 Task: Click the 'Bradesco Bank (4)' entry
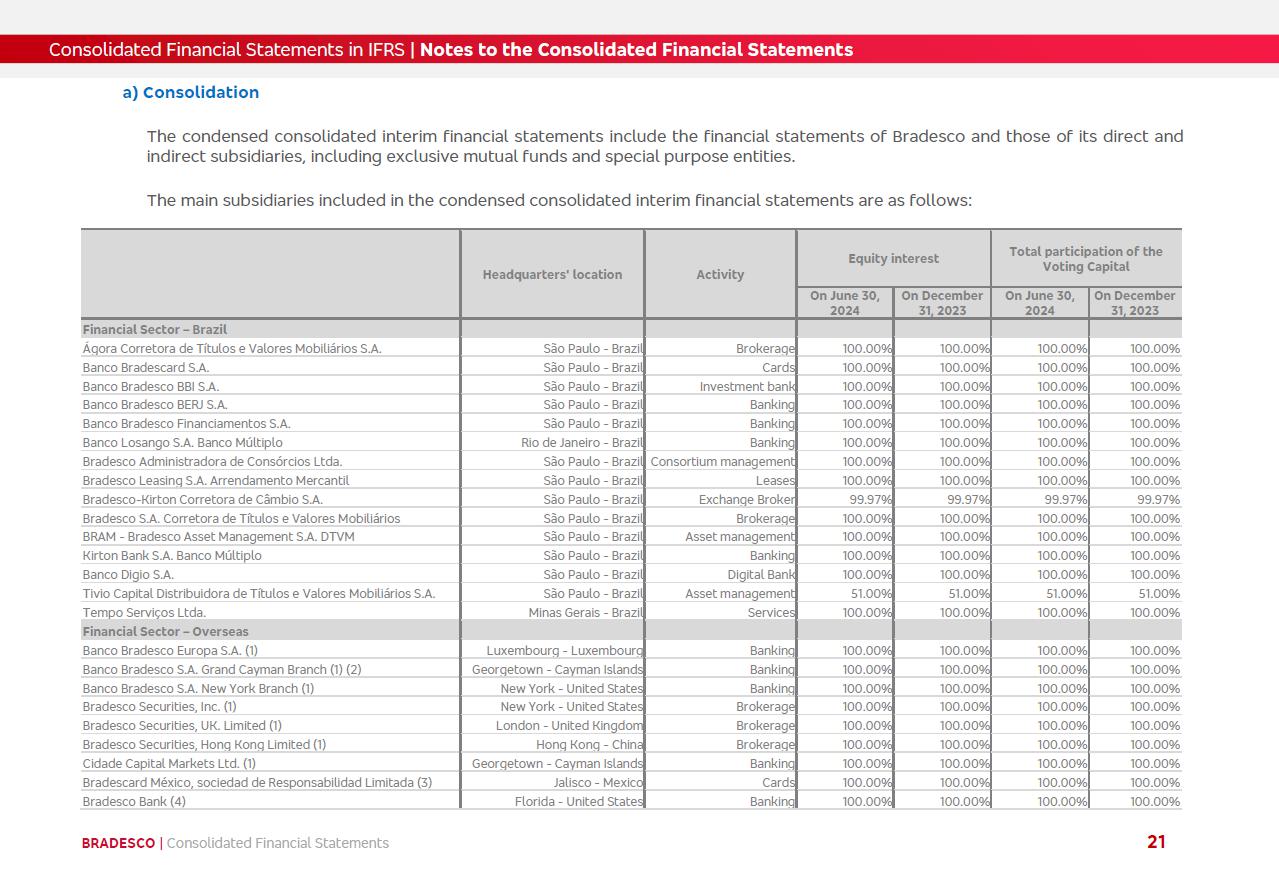(x=134, y=801)
